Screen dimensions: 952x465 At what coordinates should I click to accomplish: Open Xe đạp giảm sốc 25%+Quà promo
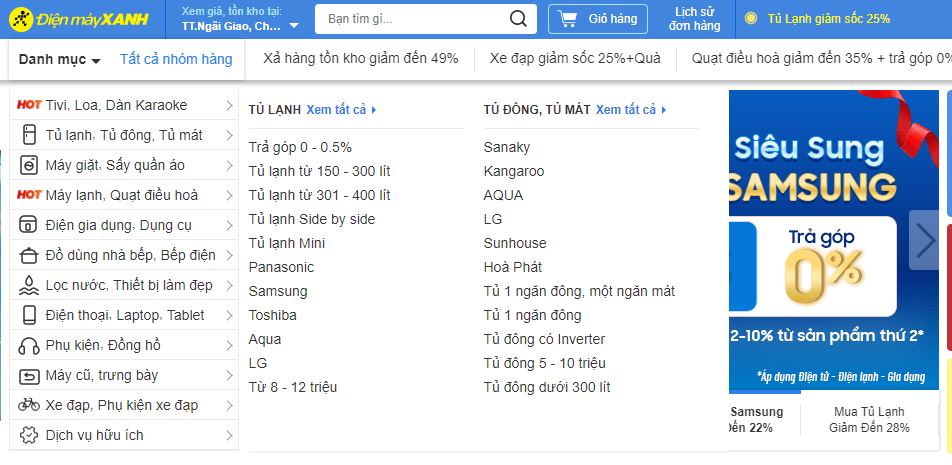pyautogui.click(x=575, y=58)
